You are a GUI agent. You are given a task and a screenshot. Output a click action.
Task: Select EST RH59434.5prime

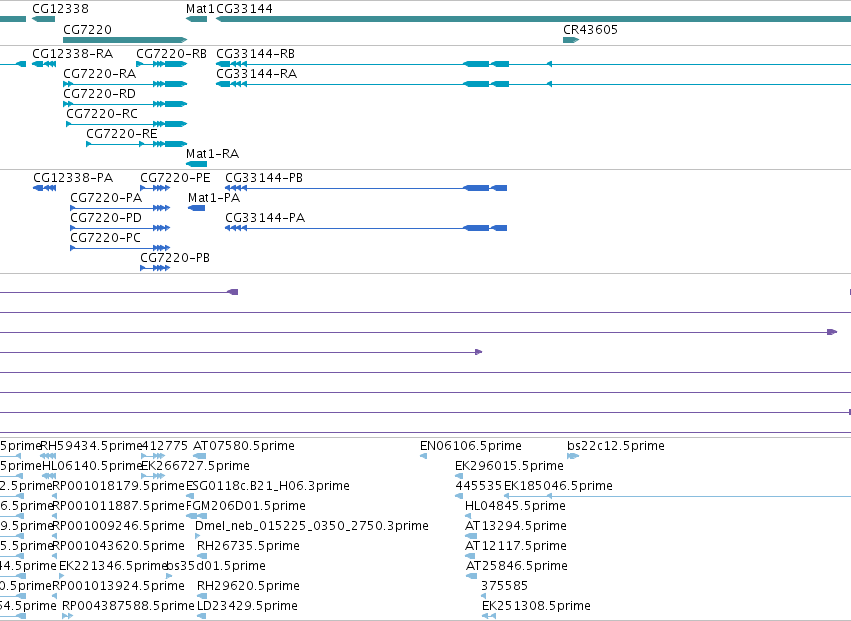[48, 456]
